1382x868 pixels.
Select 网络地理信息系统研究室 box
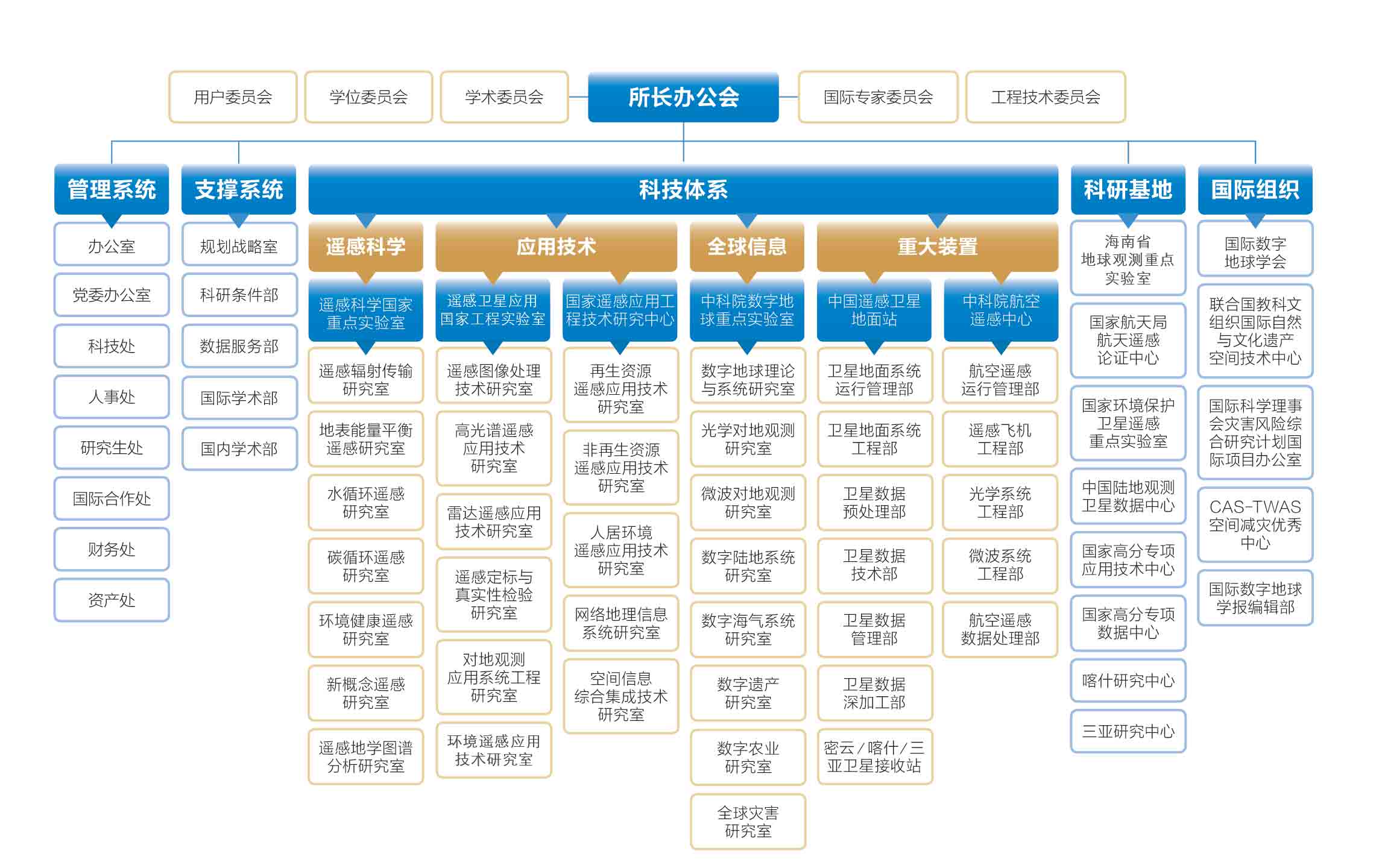click(x=620, y=623)
